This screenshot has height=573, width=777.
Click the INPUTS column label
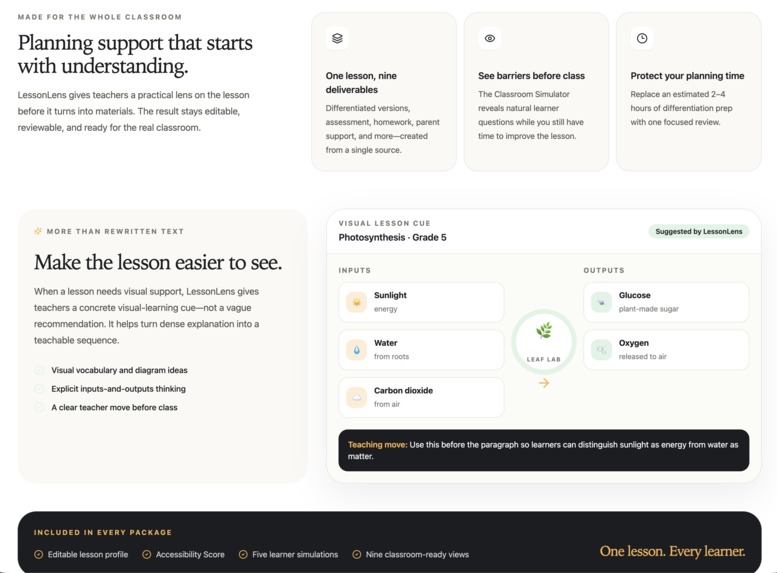coord(355,270)
